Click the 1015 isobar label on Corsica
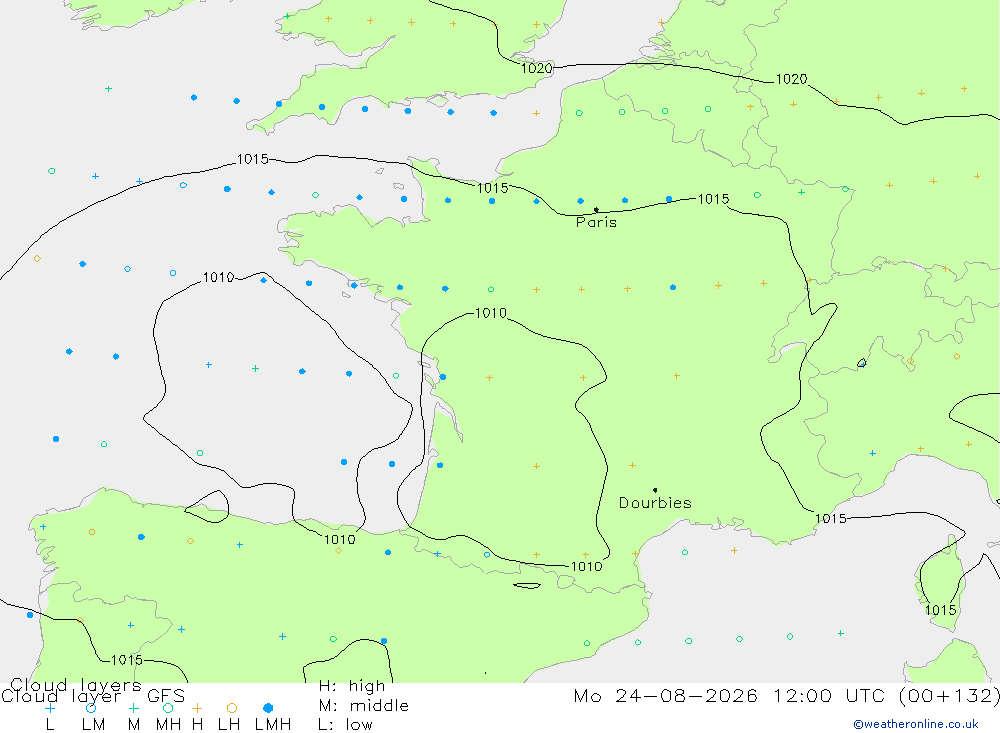The height and width of the screenshot is (733, 1000). [x=941, y=610]
